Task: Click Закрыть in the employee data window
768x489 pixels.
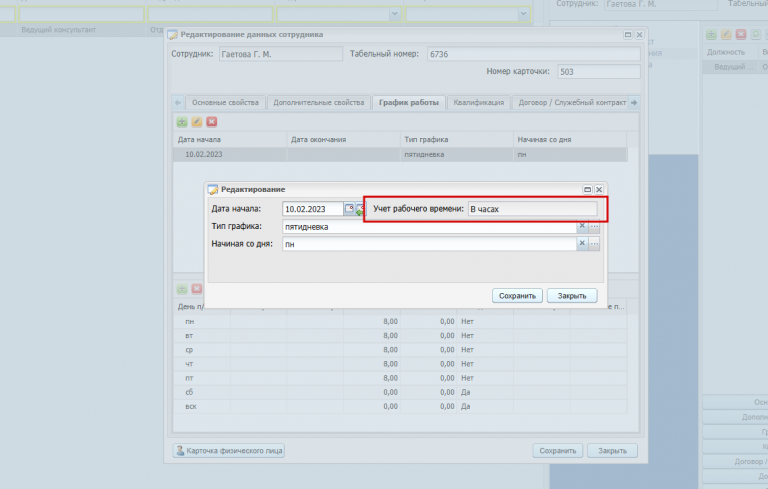Action: click(x=612, y=450)
